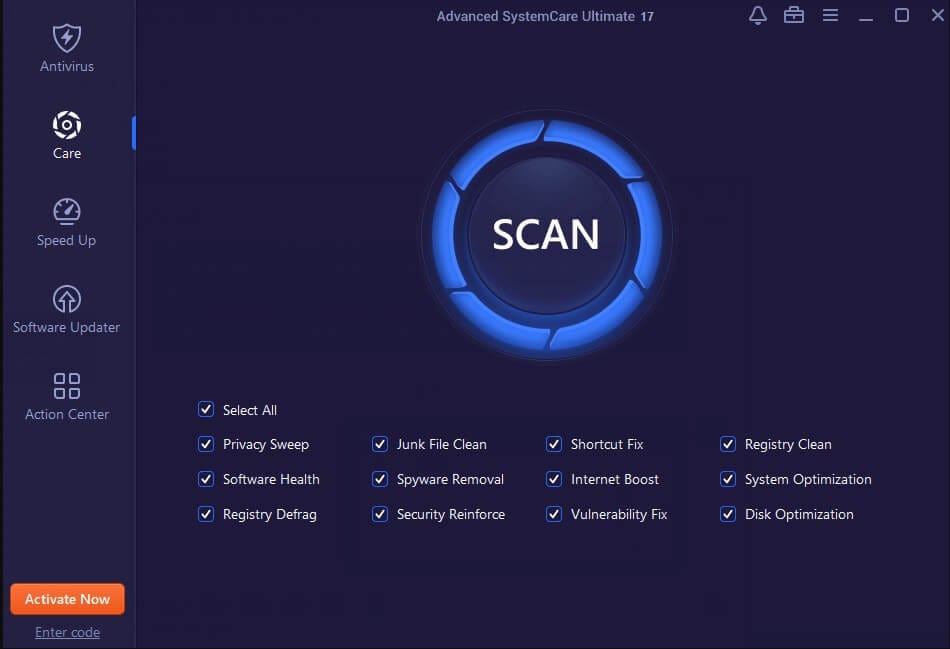This screenshot has height=649, width=950.
Task: Toggle the System Optimization checkbox
Action: click(x=728, y=479)
